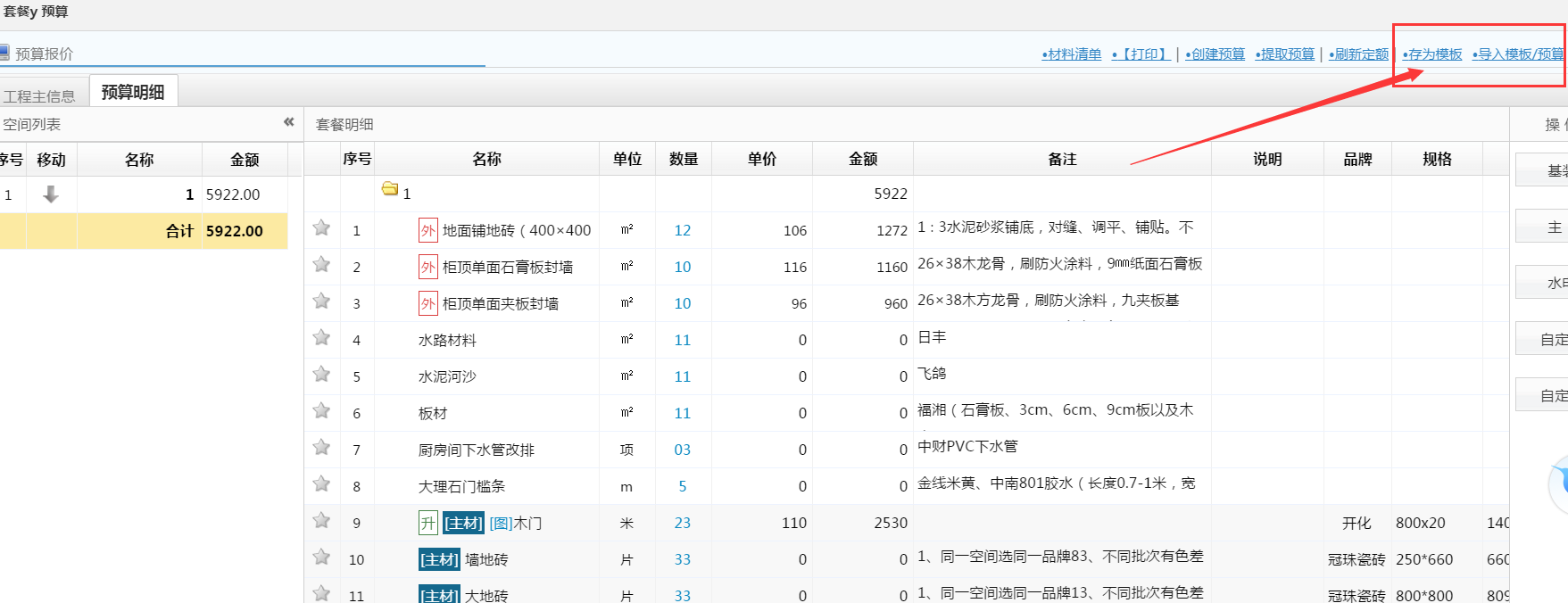Open the 材料清单 link
Image resolution: width=1568 pixels, height=603 pixels.
(1072, 54)
